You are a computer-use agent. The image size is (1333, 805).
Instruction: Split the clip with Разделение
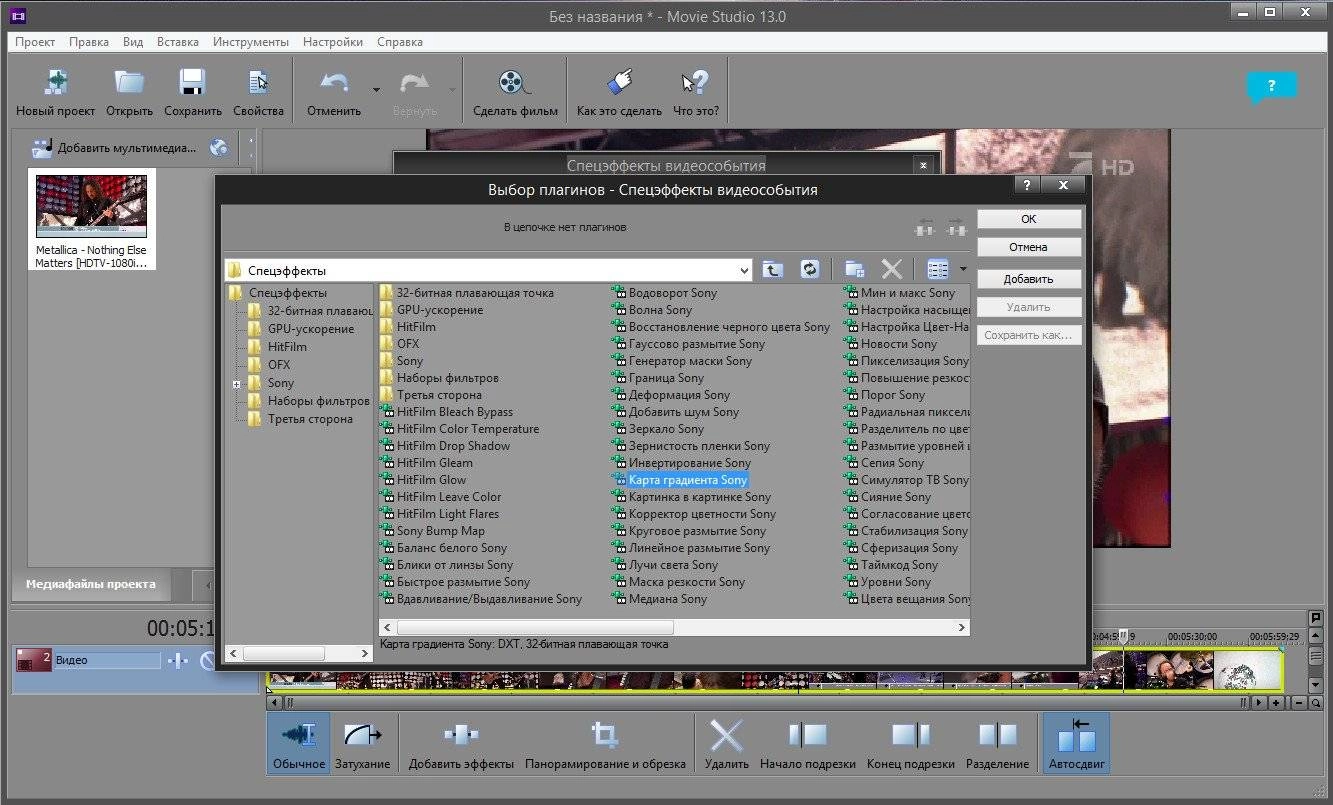997,743
